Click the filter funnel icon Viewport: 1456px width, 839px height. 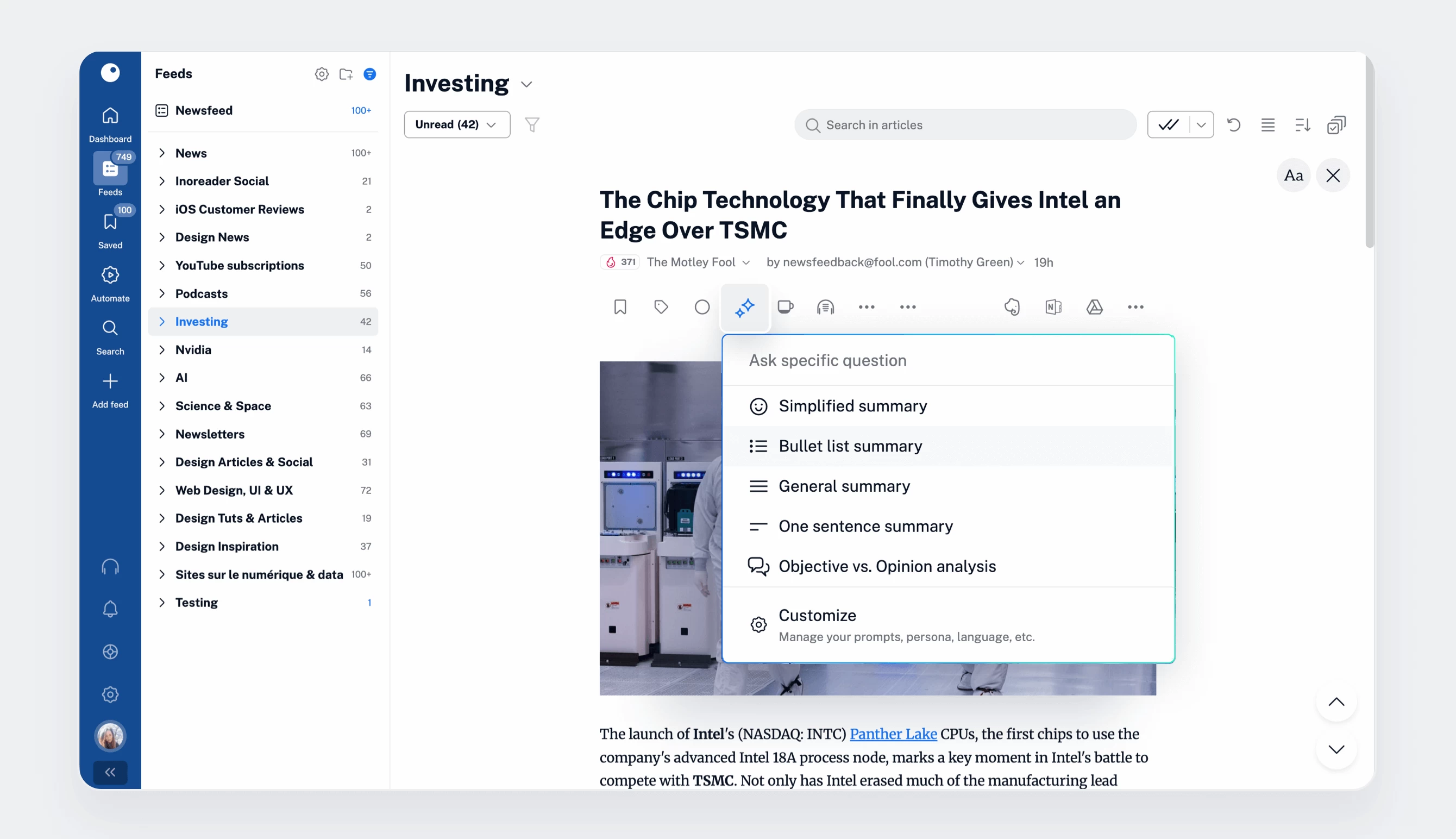tap(531, 125)
